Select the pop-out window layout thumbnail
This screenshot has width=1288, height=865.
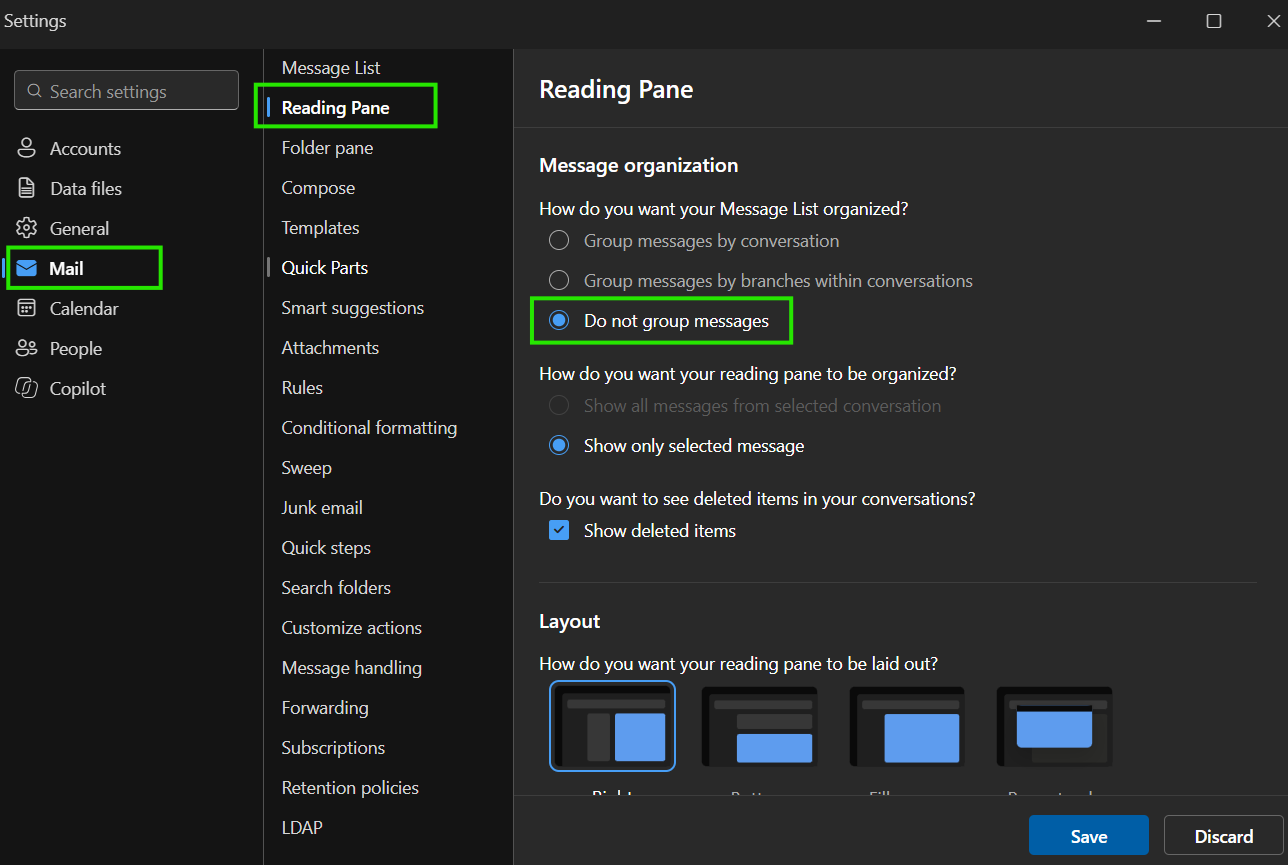tap(1054, 726)
